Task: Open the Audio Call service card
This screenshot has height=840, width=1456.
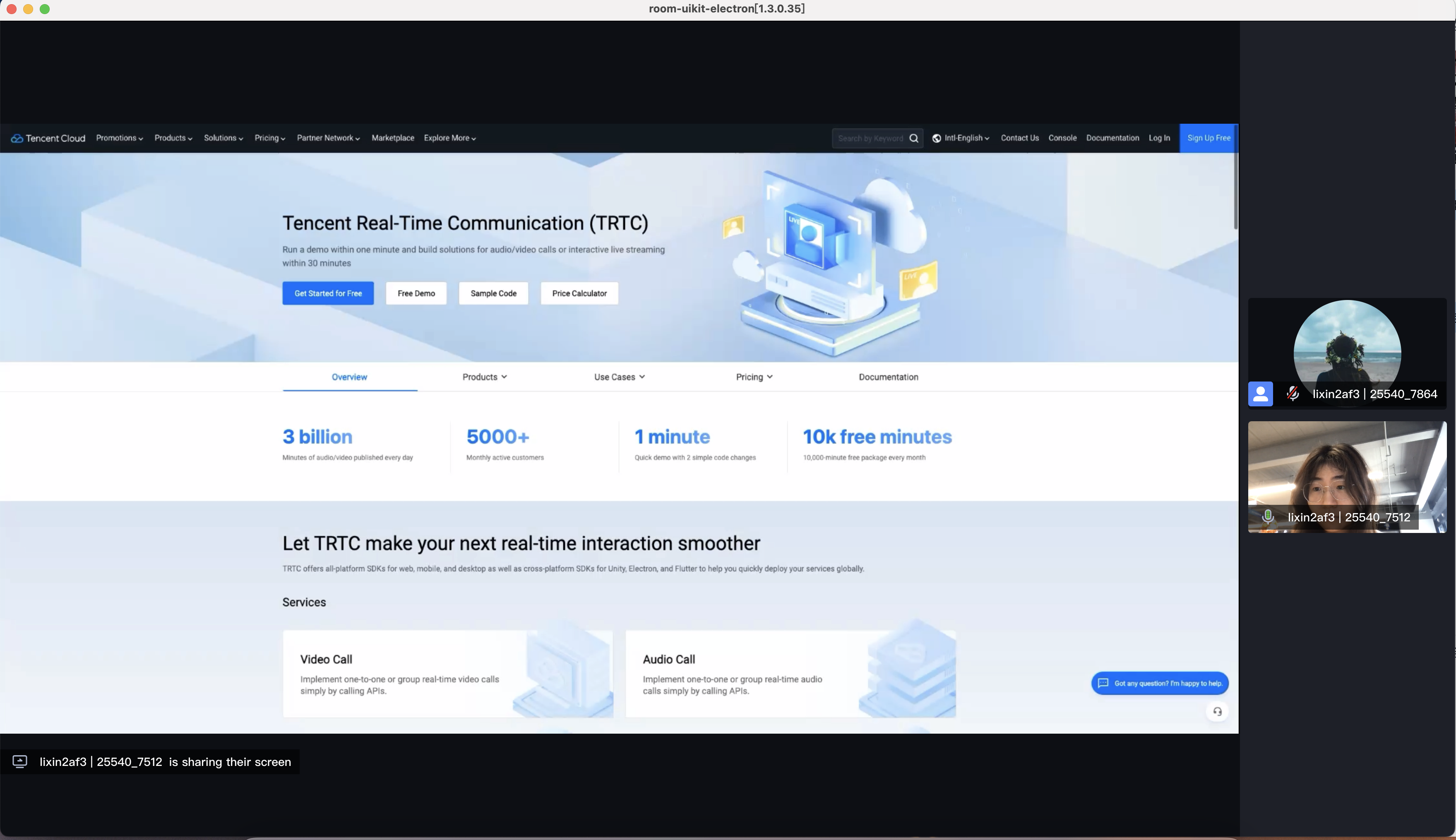Action: click(x=790, y=674)
